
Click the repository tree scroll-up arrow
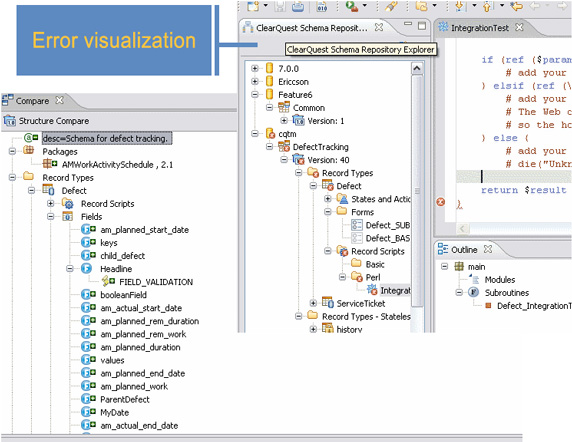tap(417, 68)
